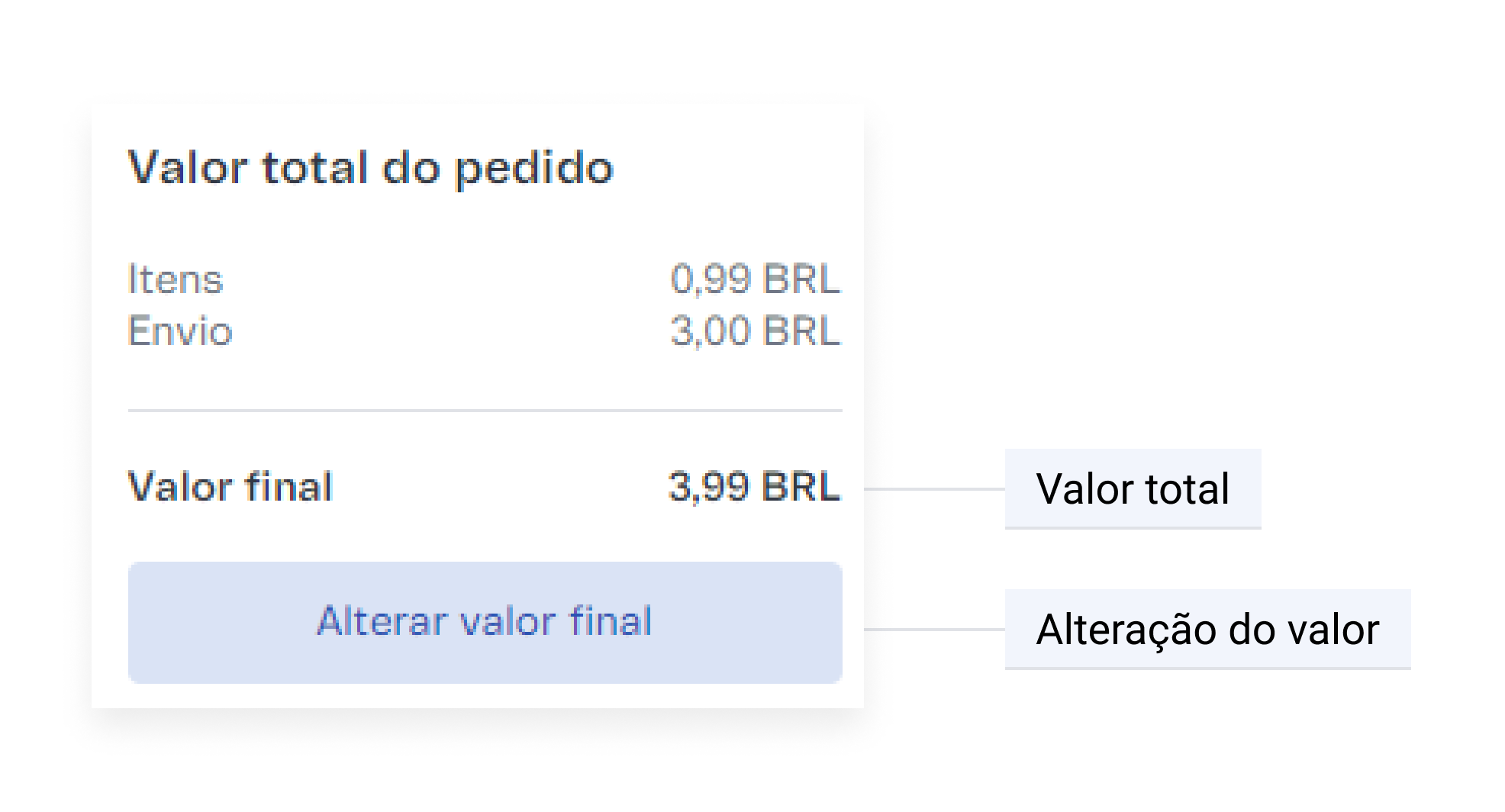Click the divider line above Valor final

tap(485, 411)
